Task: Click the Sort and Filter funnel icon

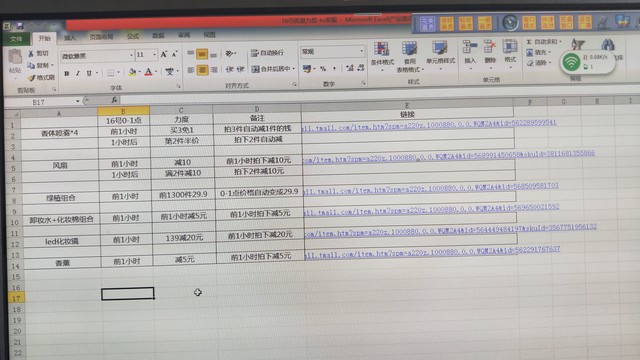Action: click(x=578, y=44)
